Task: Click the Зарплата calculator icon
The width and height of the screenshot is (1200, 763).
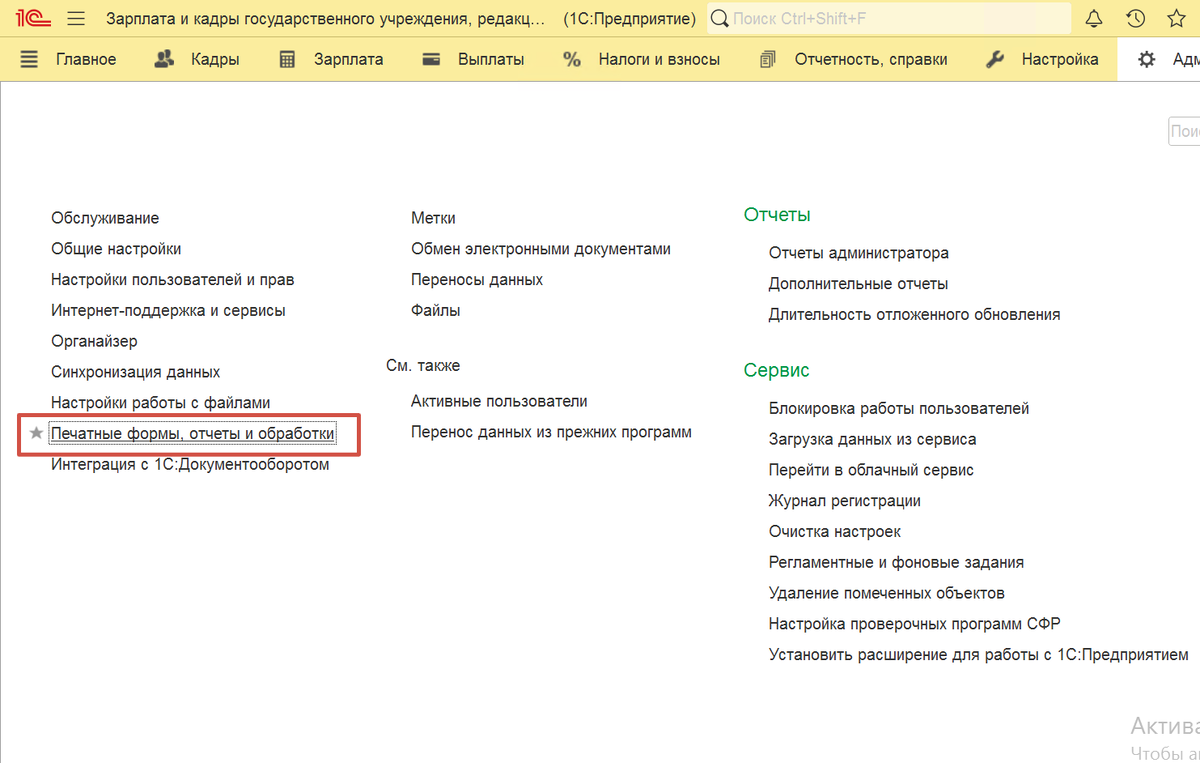Action: tap(287, 59)
